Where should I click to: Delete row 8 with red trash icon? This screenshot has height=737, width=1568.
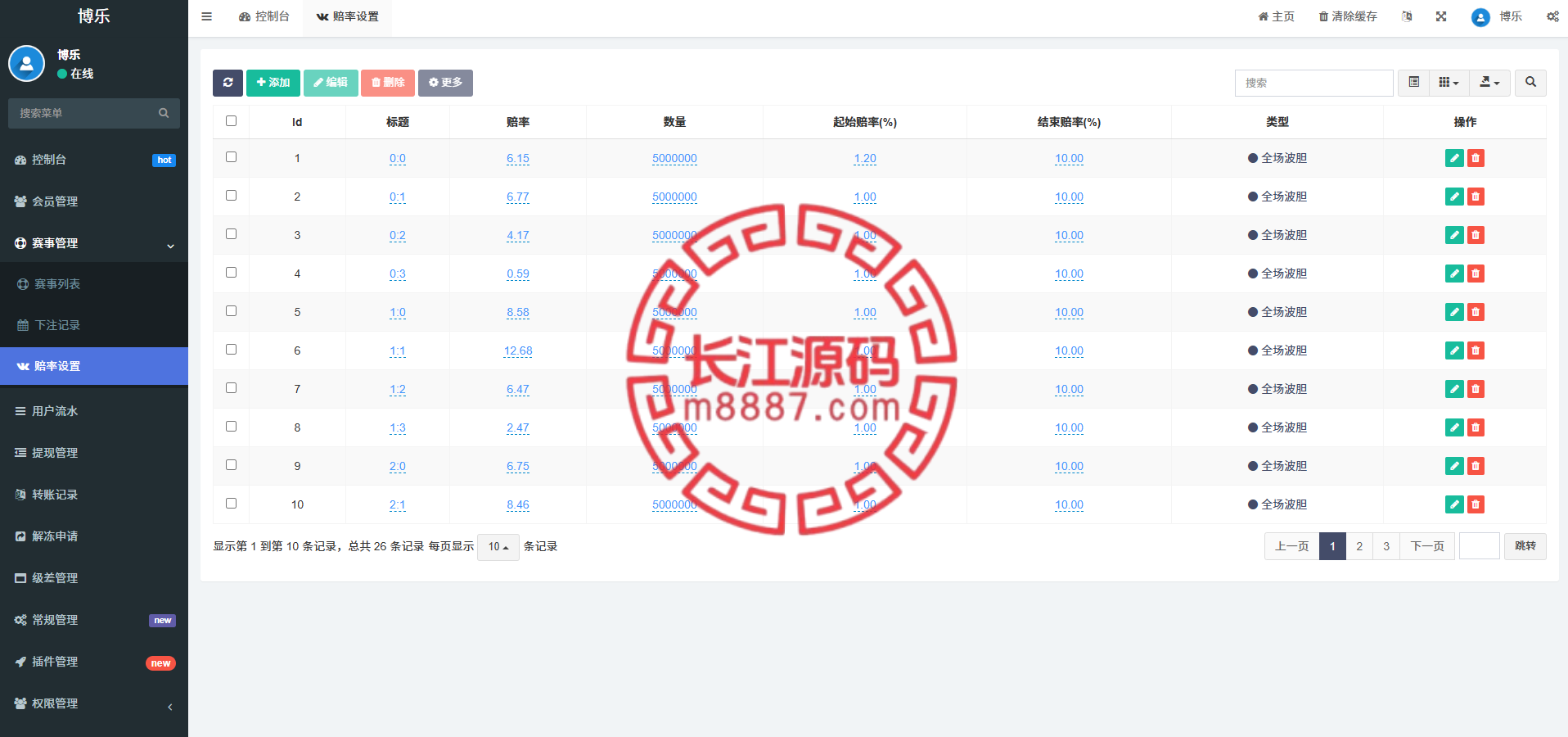[x=1476, y=427]
